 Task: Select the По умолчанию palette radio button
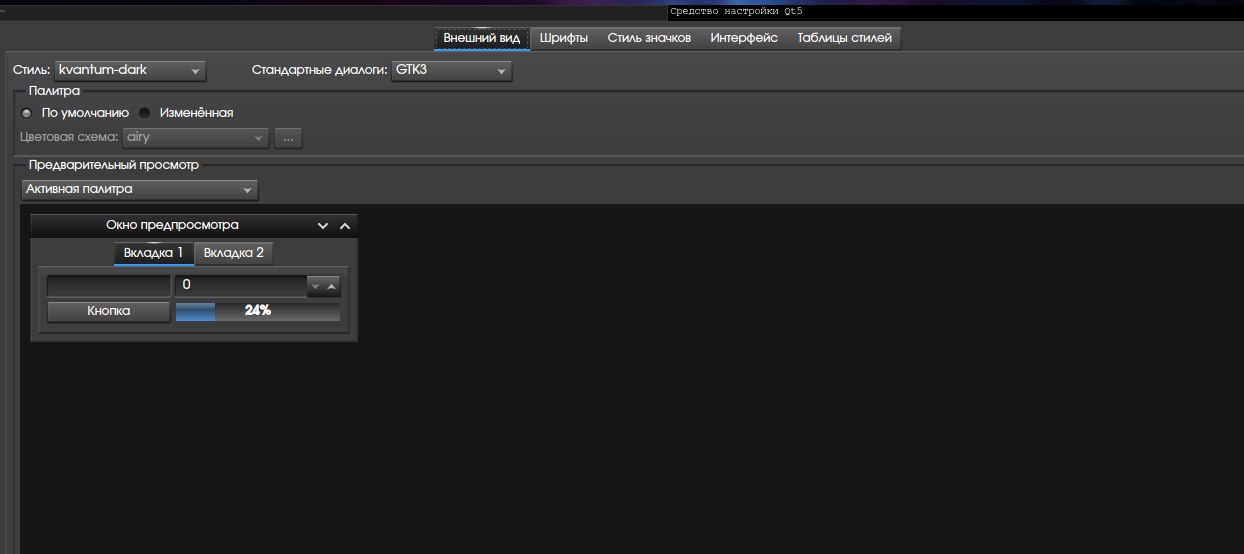tap(74, 113)
